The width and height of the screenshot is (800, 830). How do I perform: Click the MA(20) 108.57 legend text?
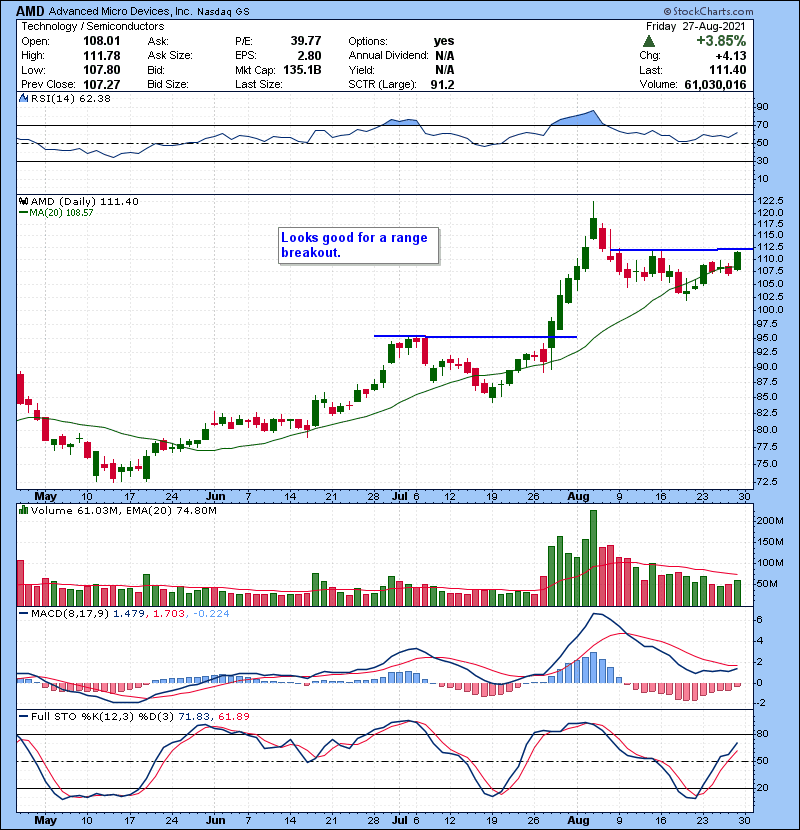61,213
